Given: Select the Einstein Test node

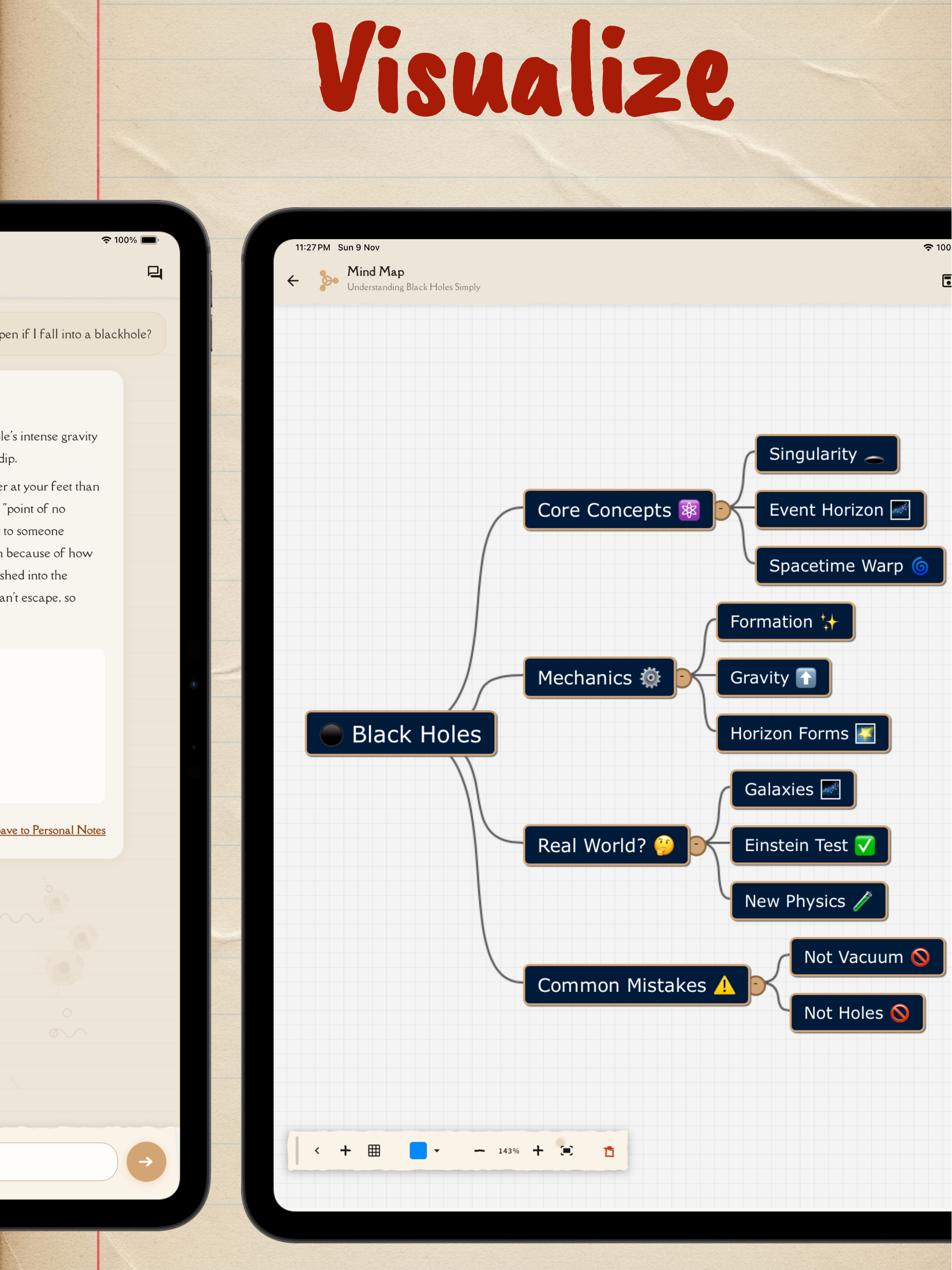Looking at the screenshot, I should point(810,845).
